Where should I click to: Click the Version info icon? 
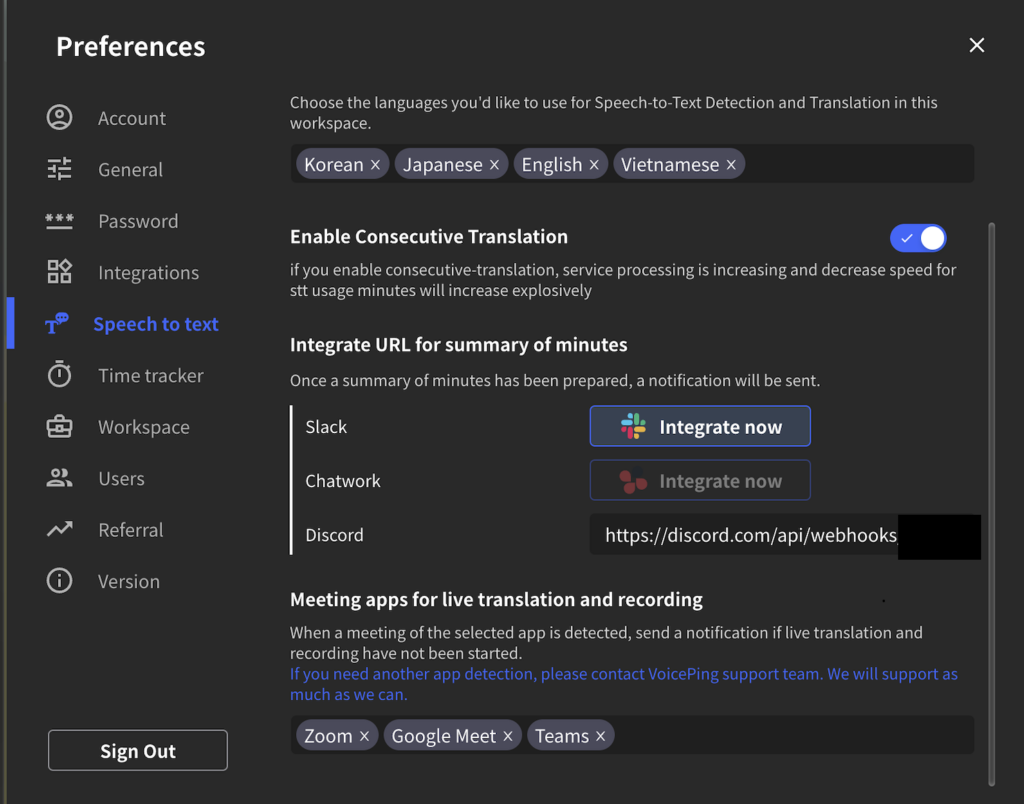click(60, 581)
